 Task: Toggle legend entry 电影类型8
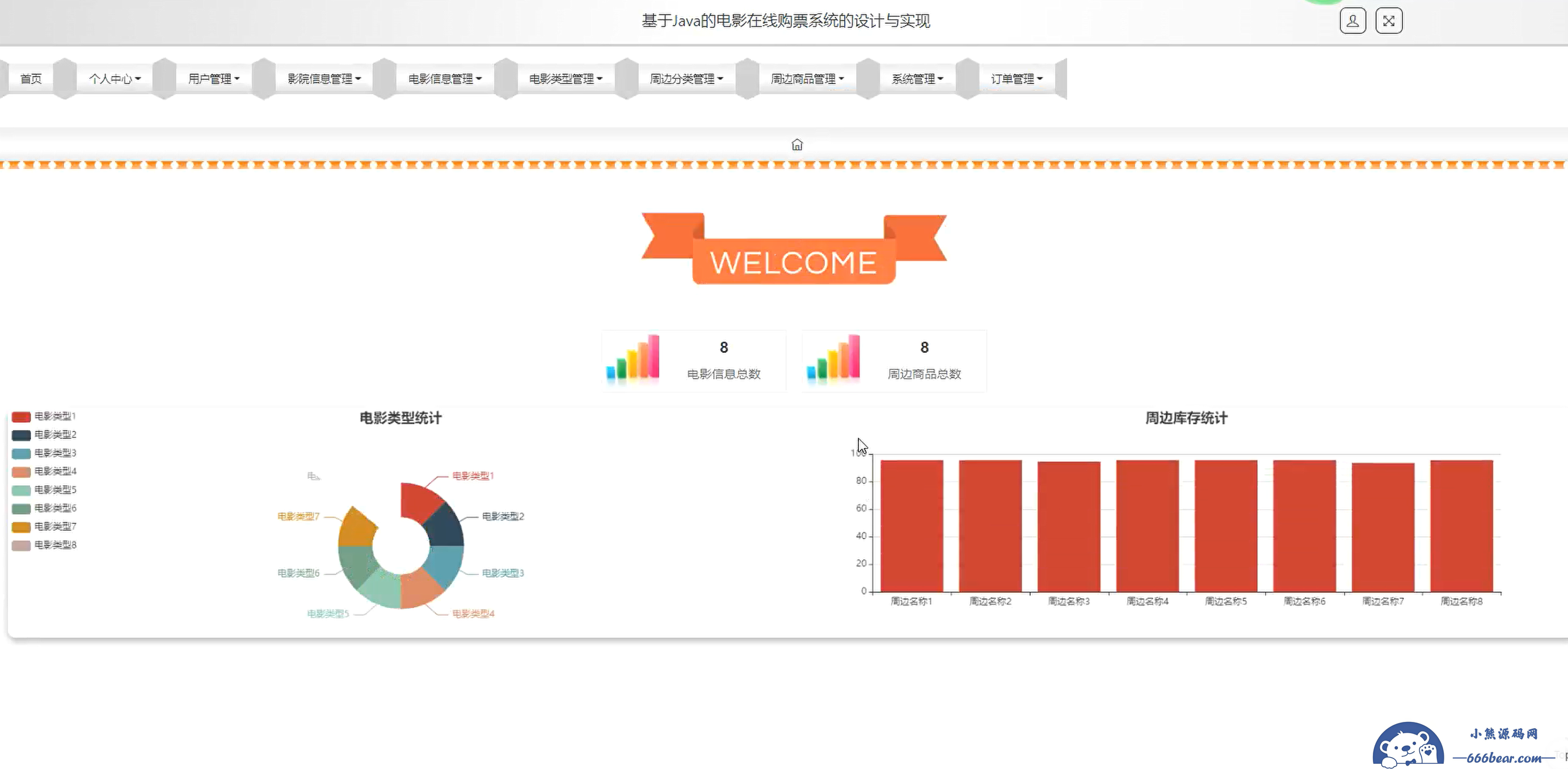tap(44, 545)
